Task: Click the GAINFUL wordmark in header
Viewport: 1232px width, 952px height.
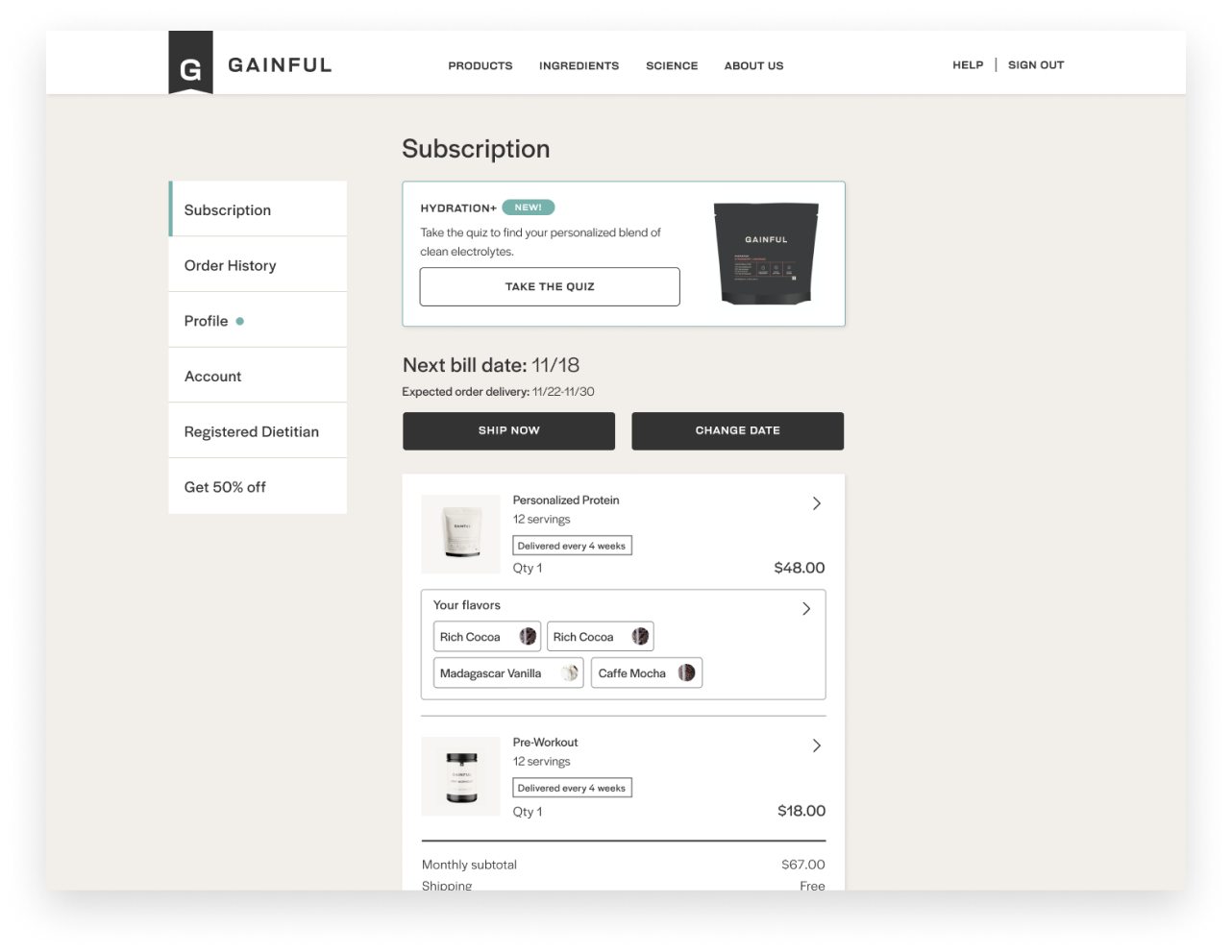Action: (280, 65)
